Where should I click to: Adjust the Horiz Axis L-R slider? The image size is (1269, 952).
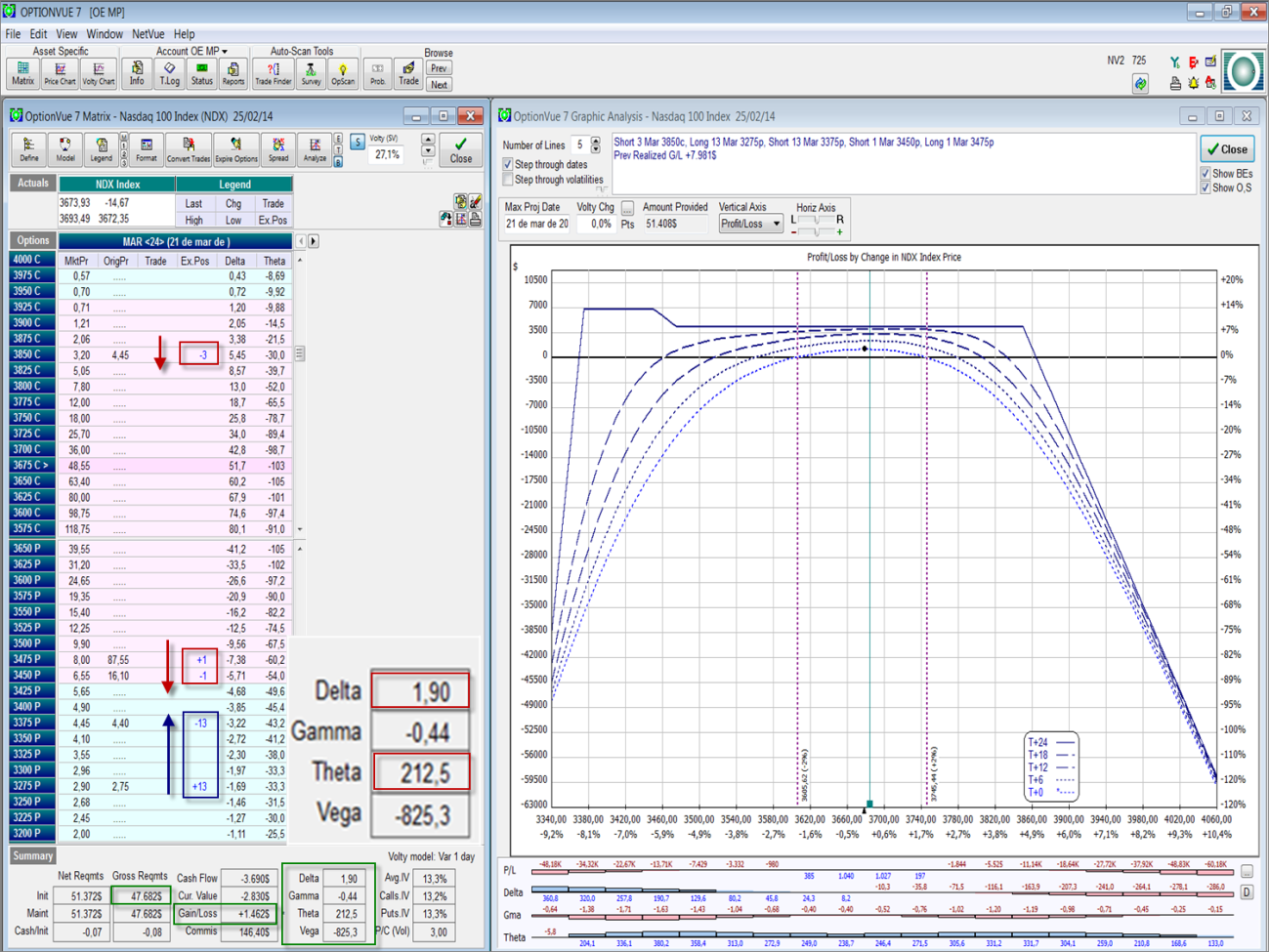click(x=817, y=221)
